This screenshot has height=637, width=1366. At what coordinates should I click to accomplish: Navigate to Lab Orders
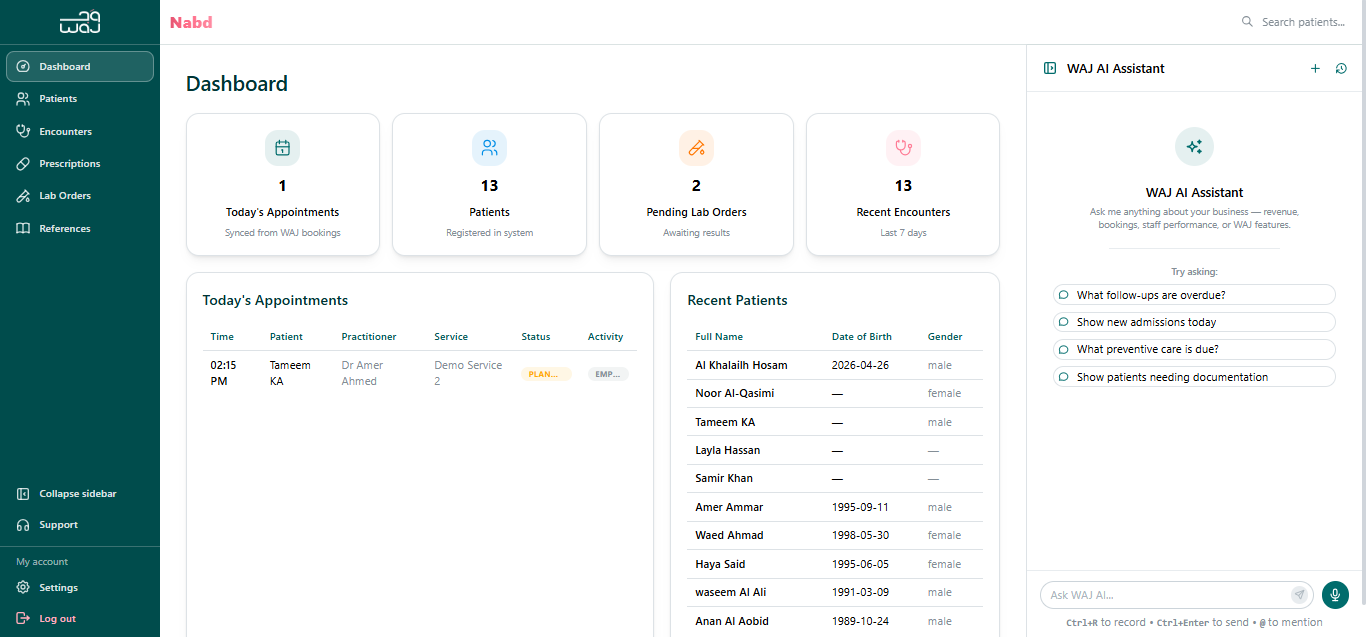pyautogui.click(x=65, y=196)
